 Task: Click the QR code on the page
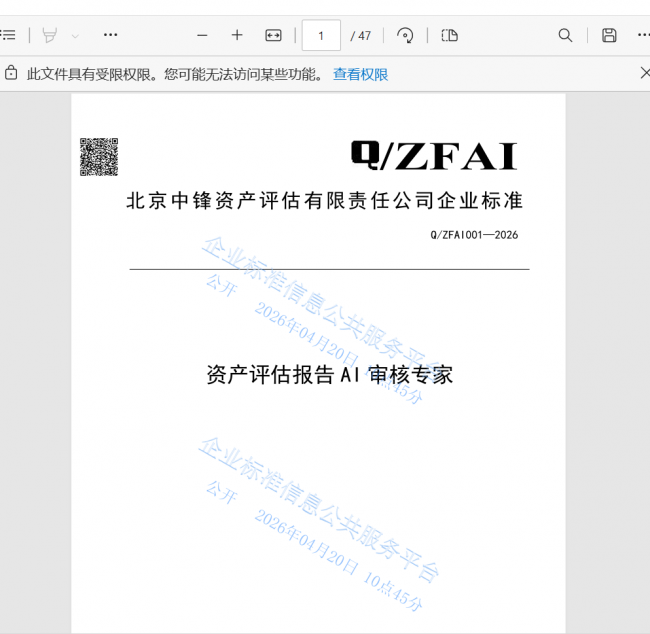tap(99, 157)
